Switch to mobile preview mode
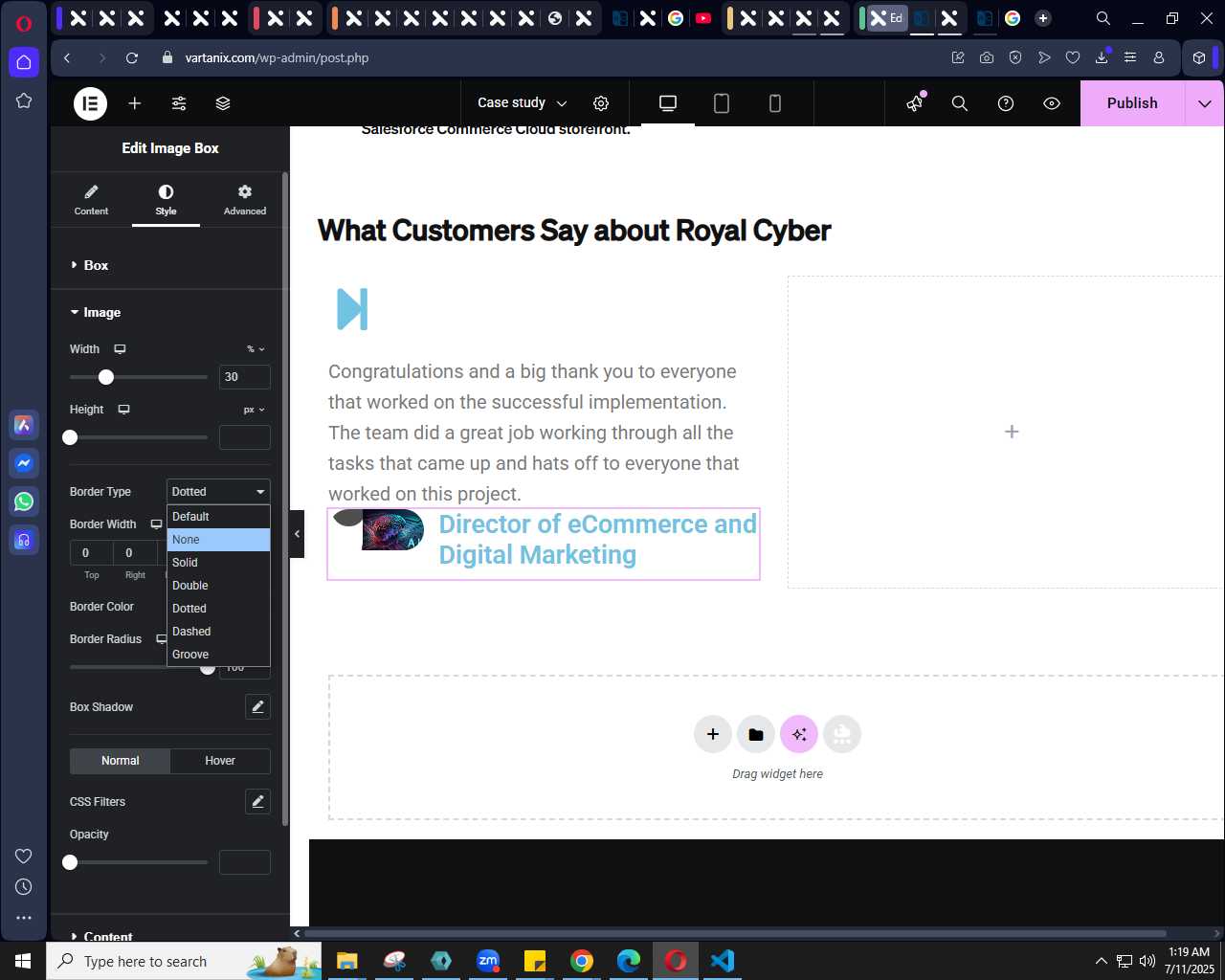The height and width of the screenshot is (980, 1225). pos(775,103)
